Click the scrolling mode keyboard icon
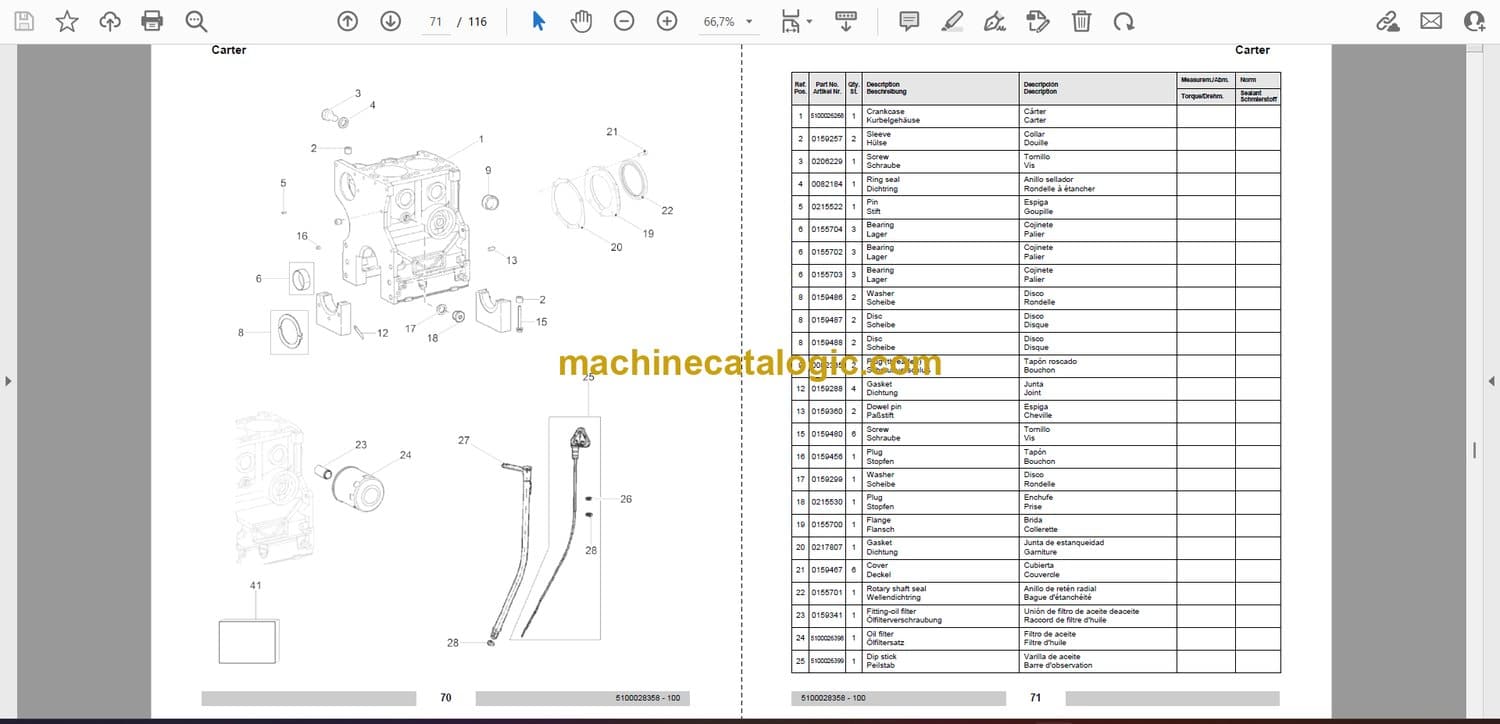1500x724 pixels. pos(846,21)
